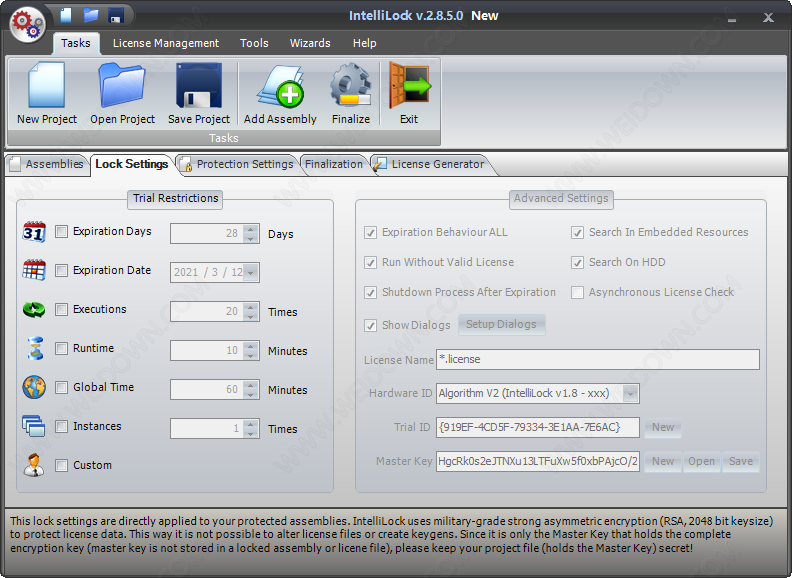Screen dimensions: 792x578
Task: Toggle the Show Dialogs checkbox
Action: [x=370, y=325]
